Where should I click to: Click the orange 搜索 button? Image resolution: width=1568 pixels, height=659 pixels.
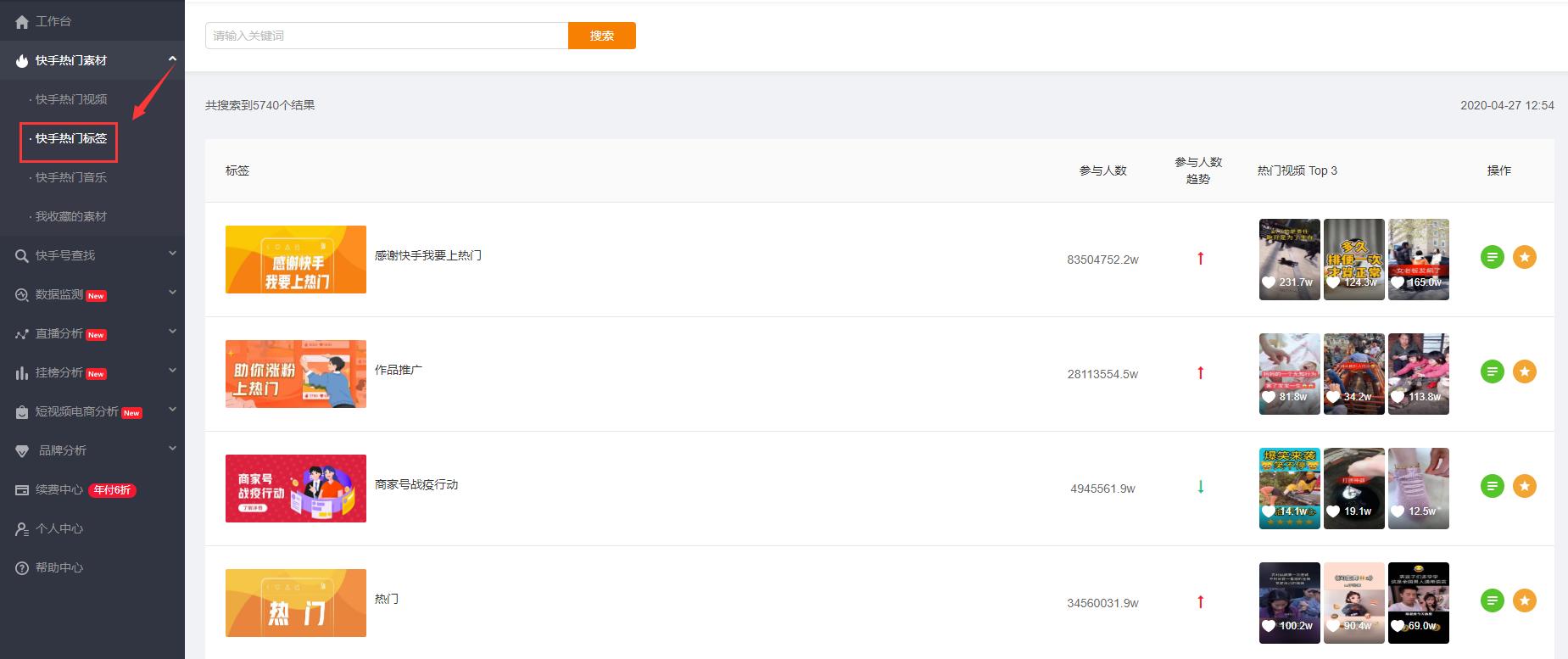click(x=602, y=36)
